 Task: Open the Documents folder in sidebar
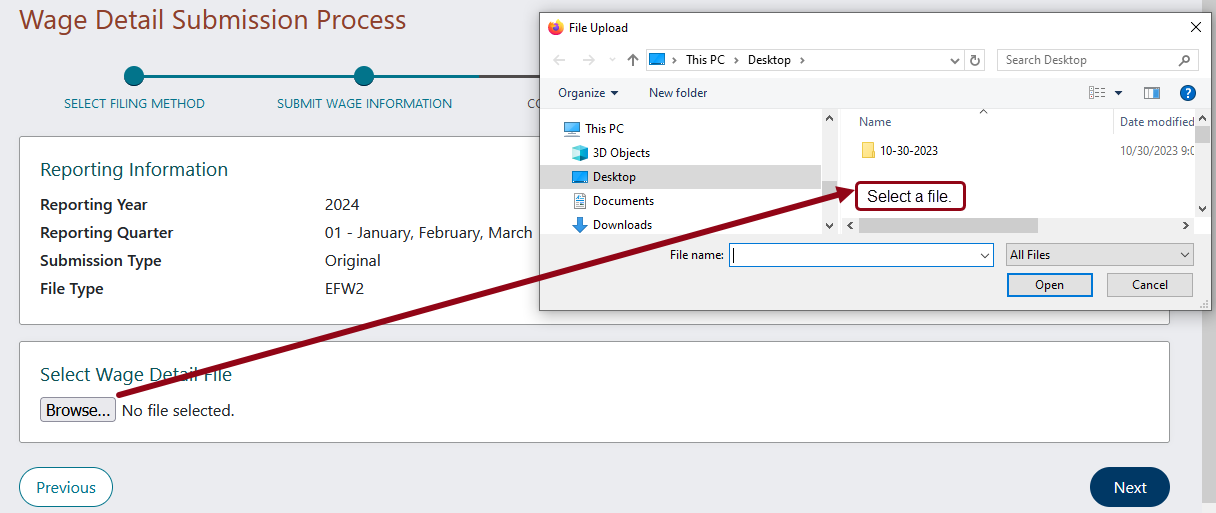(622, 201)
